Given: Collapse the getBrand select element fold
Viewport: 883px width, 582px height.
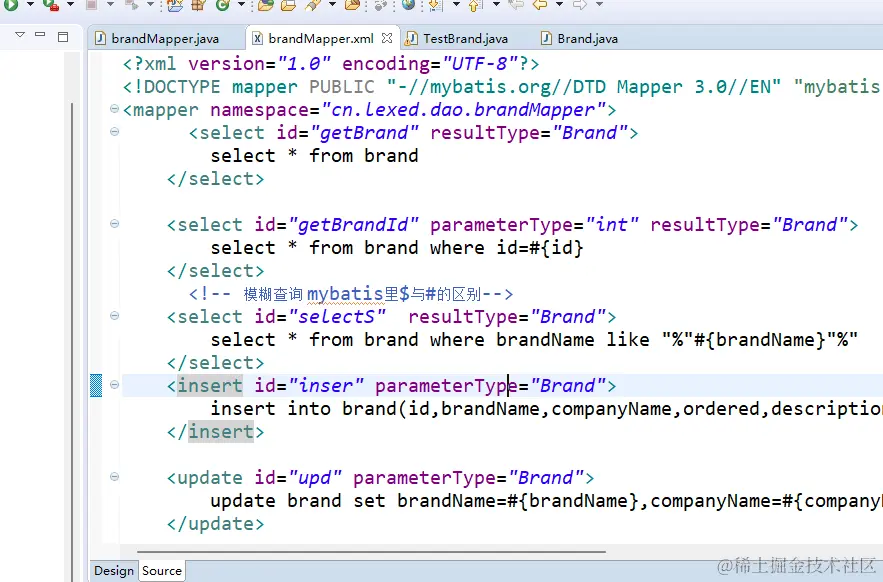Looking at the screenshot, I should tap(114, 132).
